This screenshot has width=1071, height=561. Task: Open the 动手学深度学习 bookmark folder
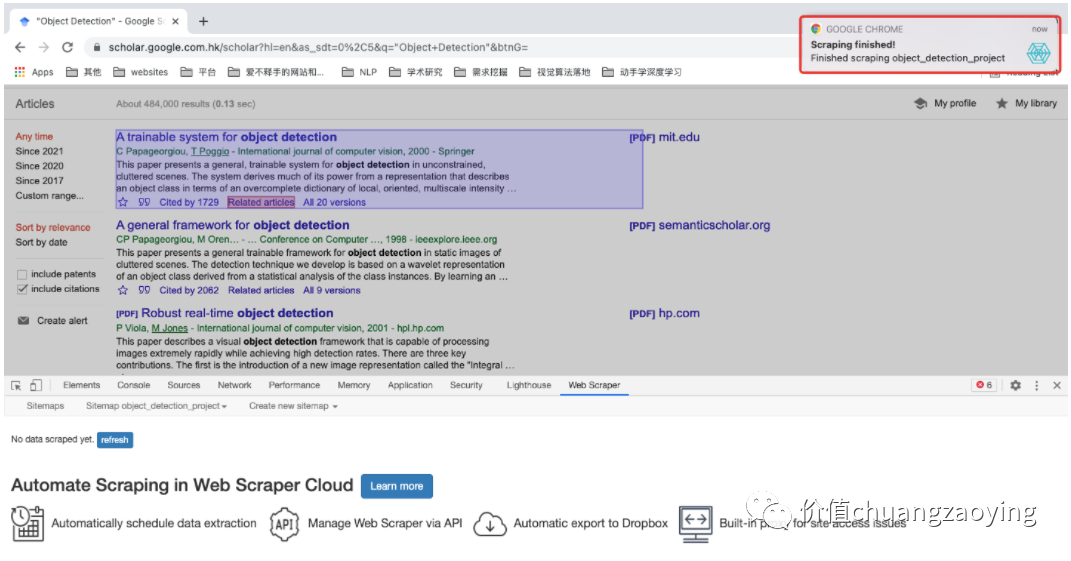642,72
